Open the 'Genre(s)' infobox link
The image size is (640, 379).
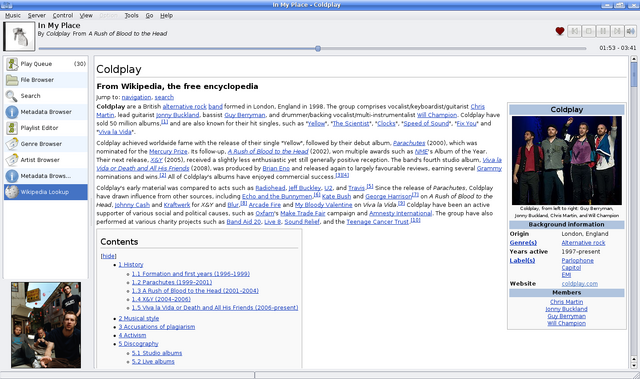[x=523, y=243]
